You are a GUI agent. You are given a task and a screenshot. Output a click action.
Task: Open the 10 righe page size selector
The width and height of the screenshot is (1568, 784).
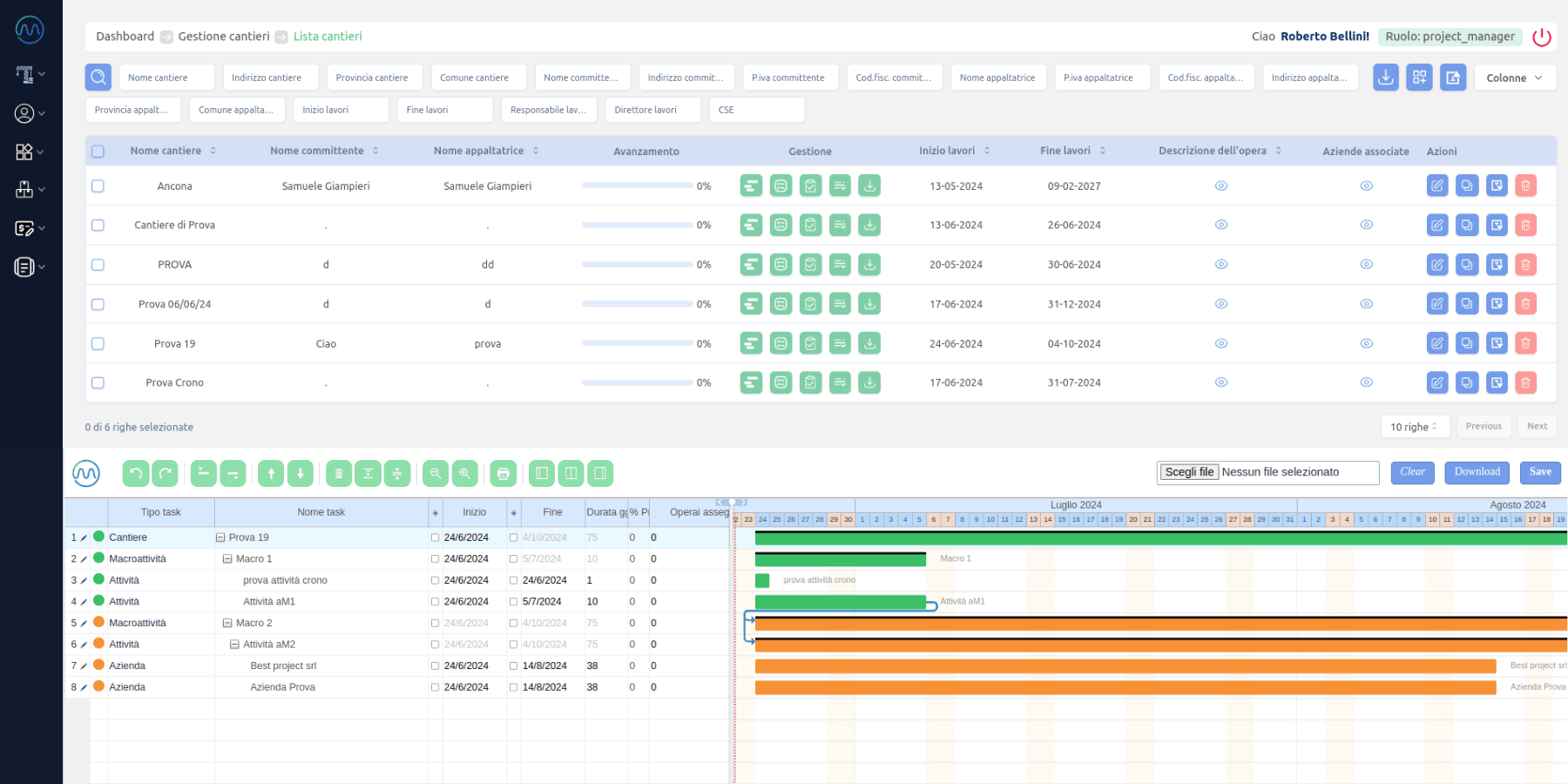coord(1414,427)
